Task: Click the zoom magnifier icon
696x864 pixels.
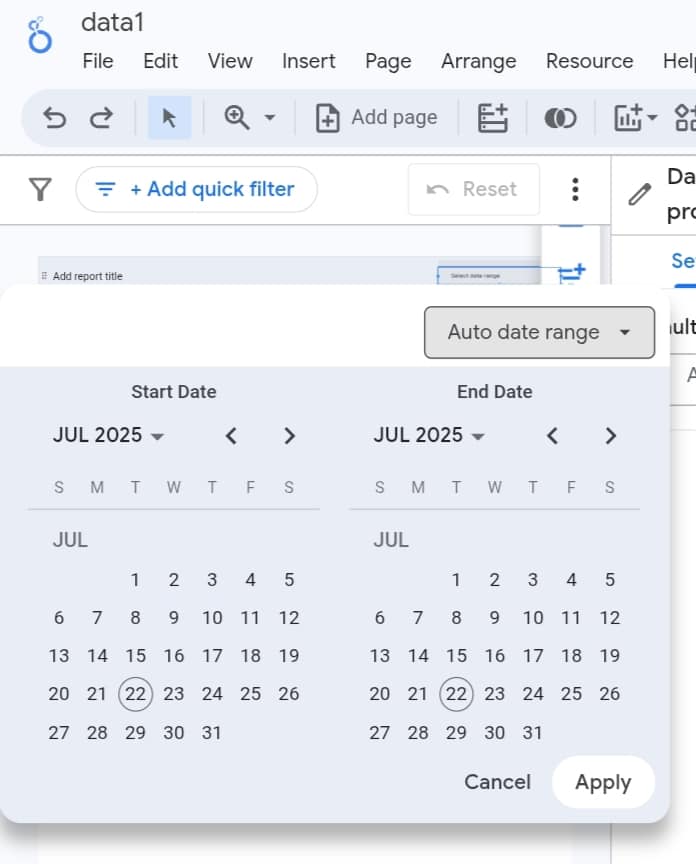Action: tap(237, 118)
